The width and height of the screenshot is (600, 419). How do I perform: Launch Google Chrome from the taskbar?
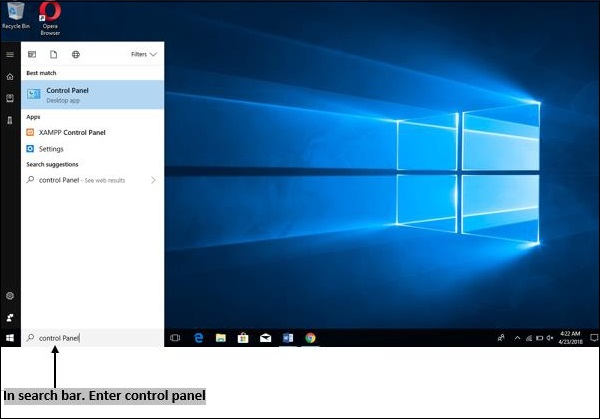click(x=310, y=338)
